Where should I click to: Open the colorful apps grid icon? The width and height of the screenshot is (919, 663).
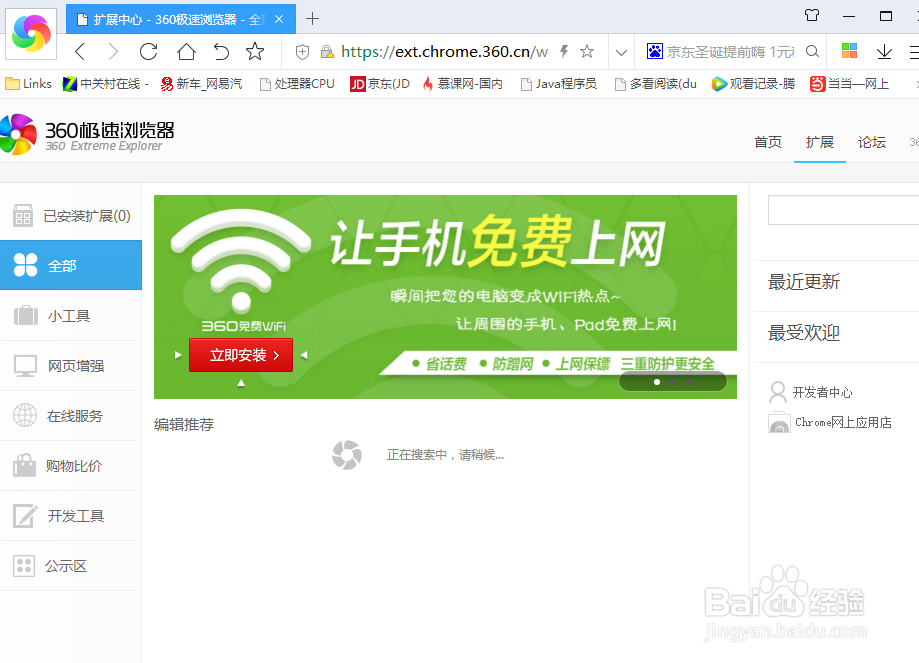pos(849,51)
